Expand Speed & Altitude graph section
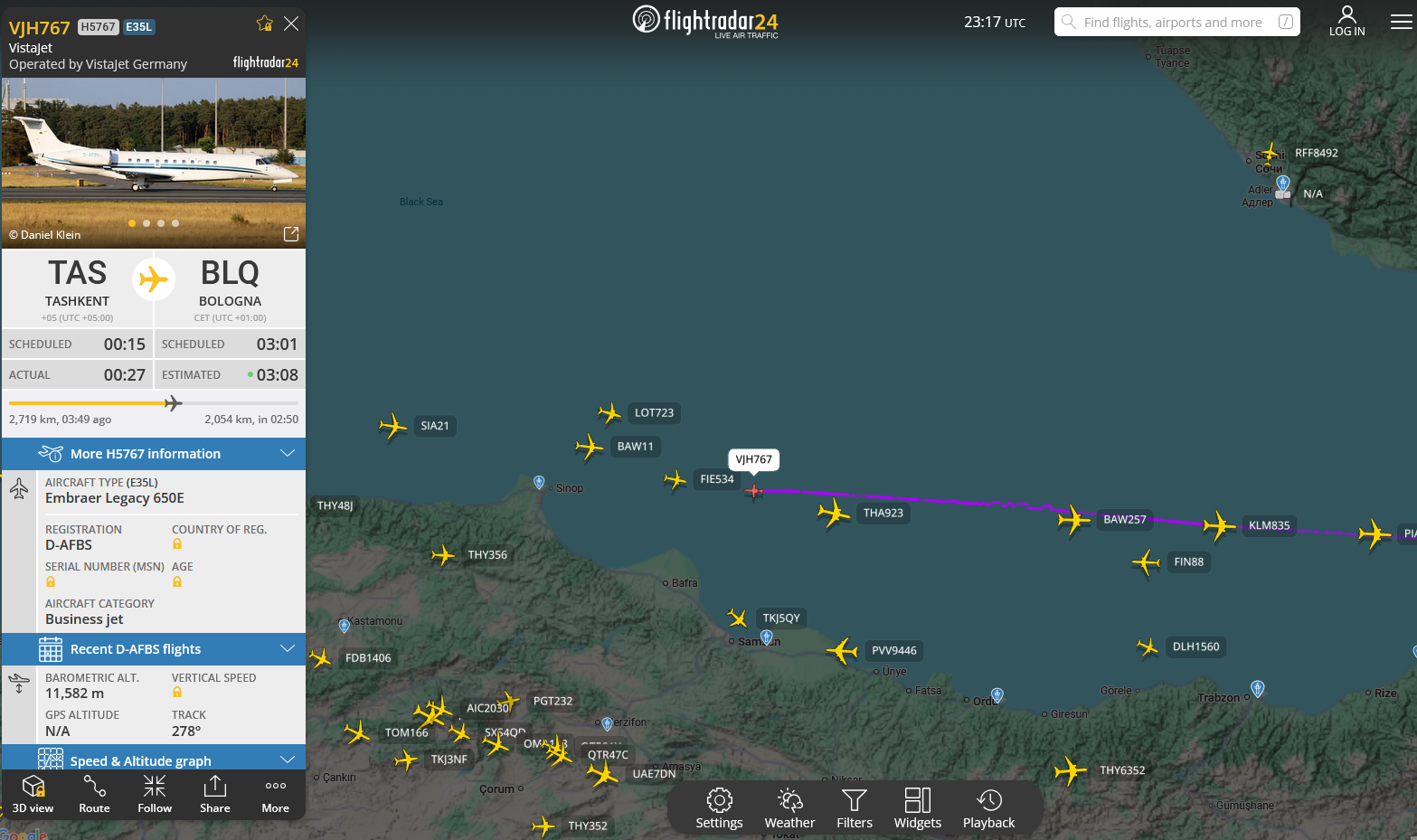The image size is (1417, 840). click(154, 759)
